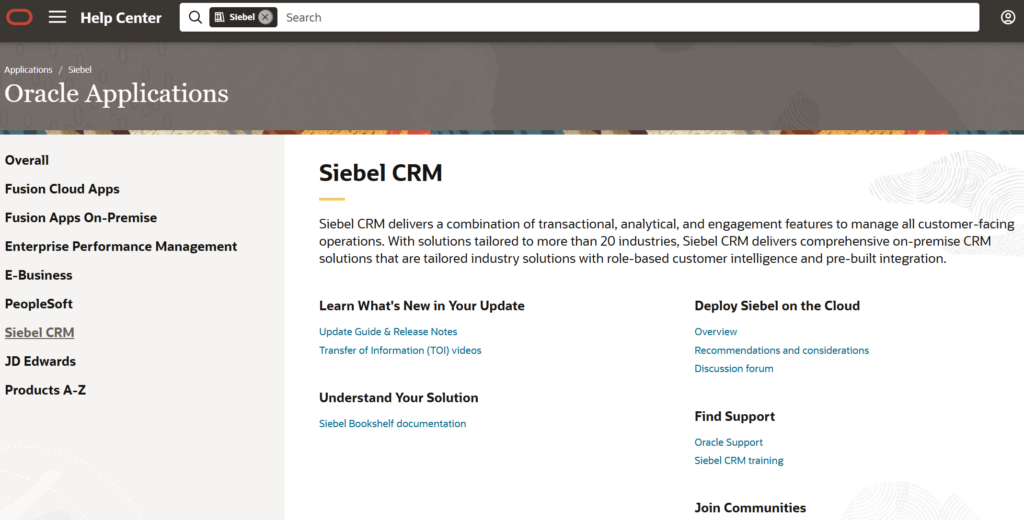Click the Help Center title
Screen dimensions: 1024x520
pyautogui.click(x=120, y=18)
